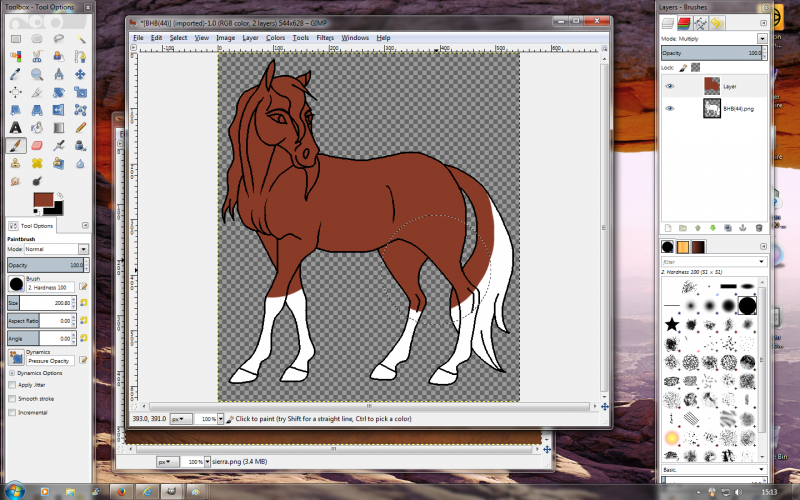The image size is (800, 500).
Task: Hide the 'Layer' layer via eye icon
Action: tap(670, 86)
